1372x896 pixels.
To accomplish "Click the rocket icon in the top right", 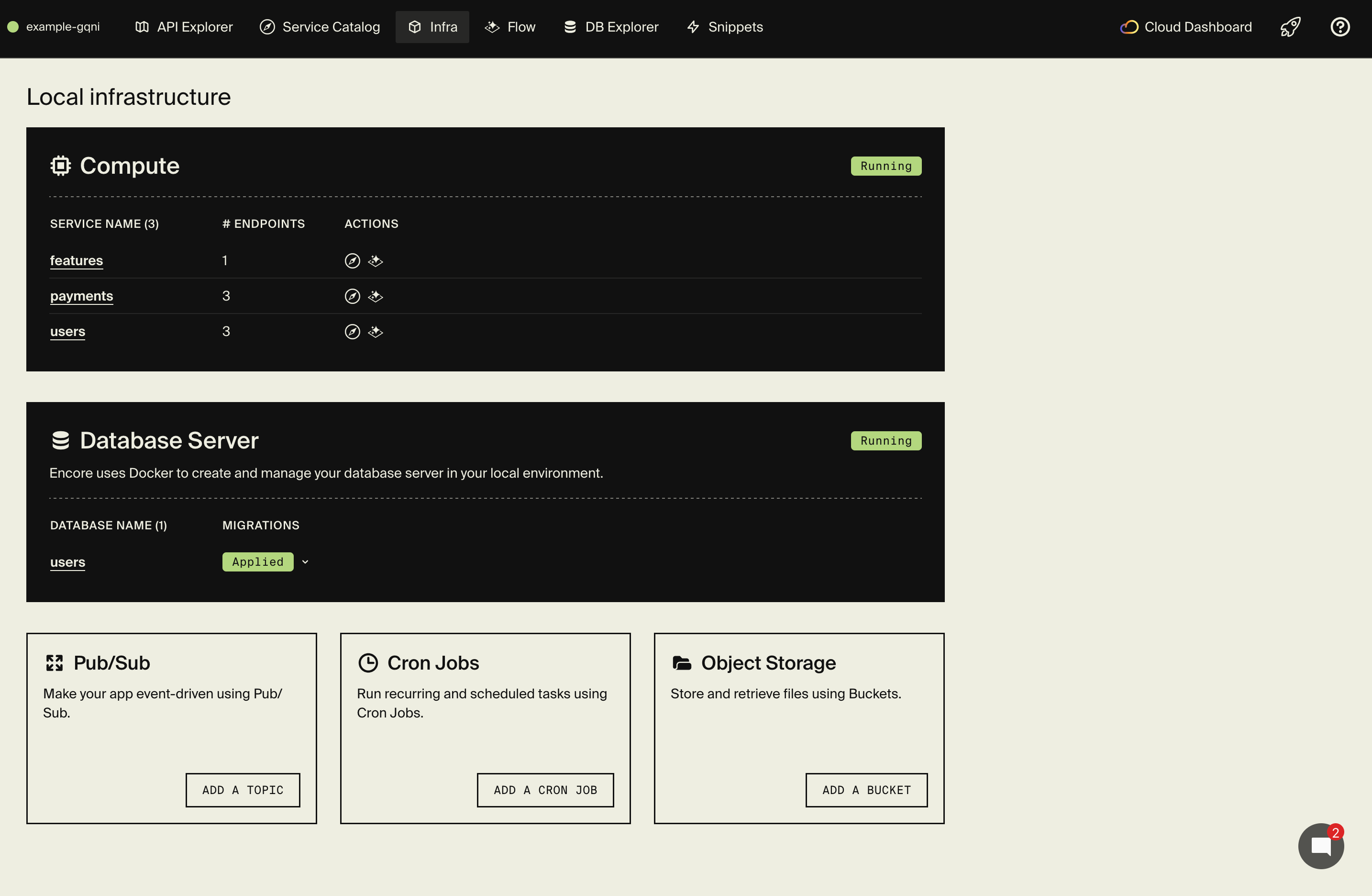I will (x=1290, y=26).
